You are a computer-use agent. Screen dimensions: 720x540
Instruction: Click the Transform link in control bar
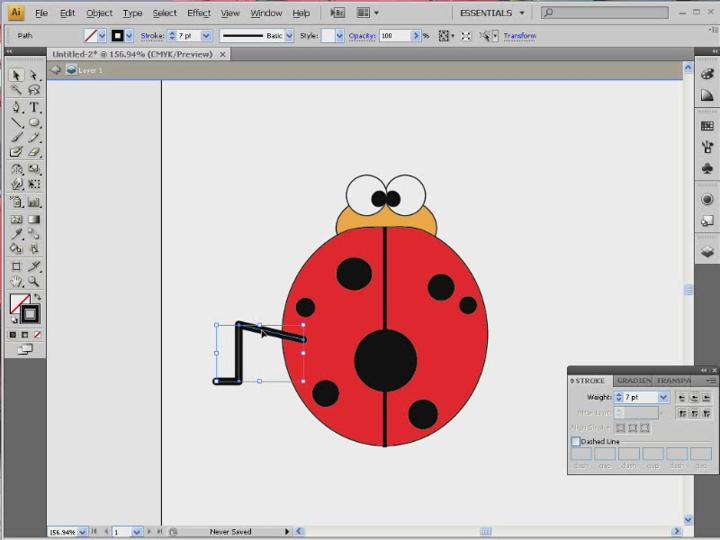519,35
